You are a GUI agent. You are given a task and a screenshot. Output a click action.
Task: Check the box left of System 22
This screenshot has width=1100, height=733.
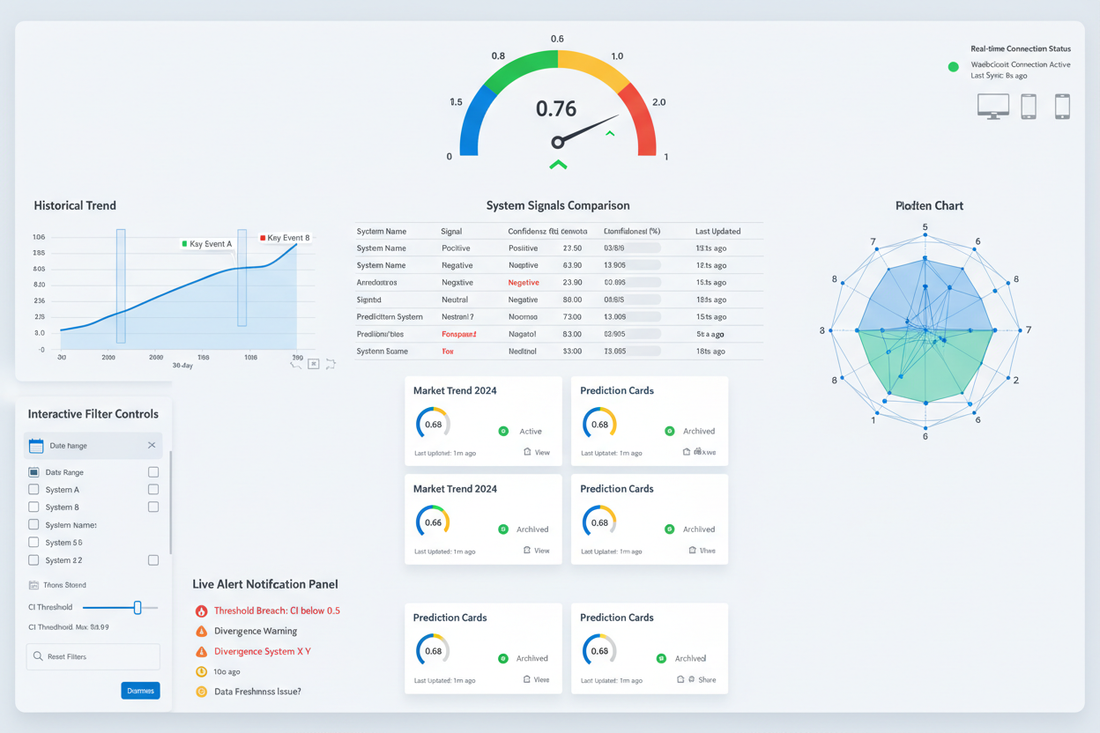[34, 560]
